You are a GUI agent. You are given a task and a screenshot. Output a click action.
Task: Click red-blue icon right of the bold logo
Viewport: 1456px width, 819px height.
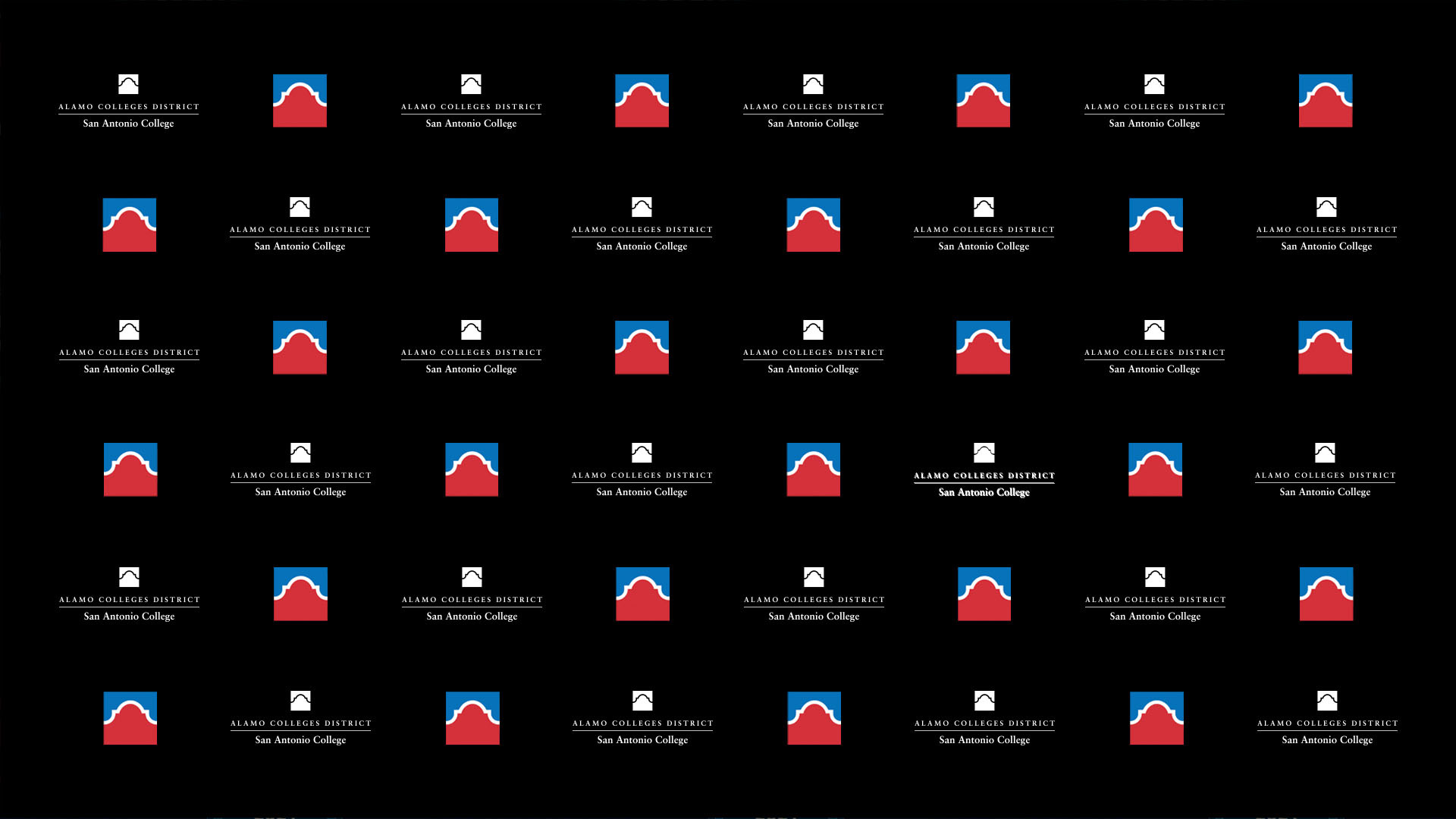click(1155, 469)
